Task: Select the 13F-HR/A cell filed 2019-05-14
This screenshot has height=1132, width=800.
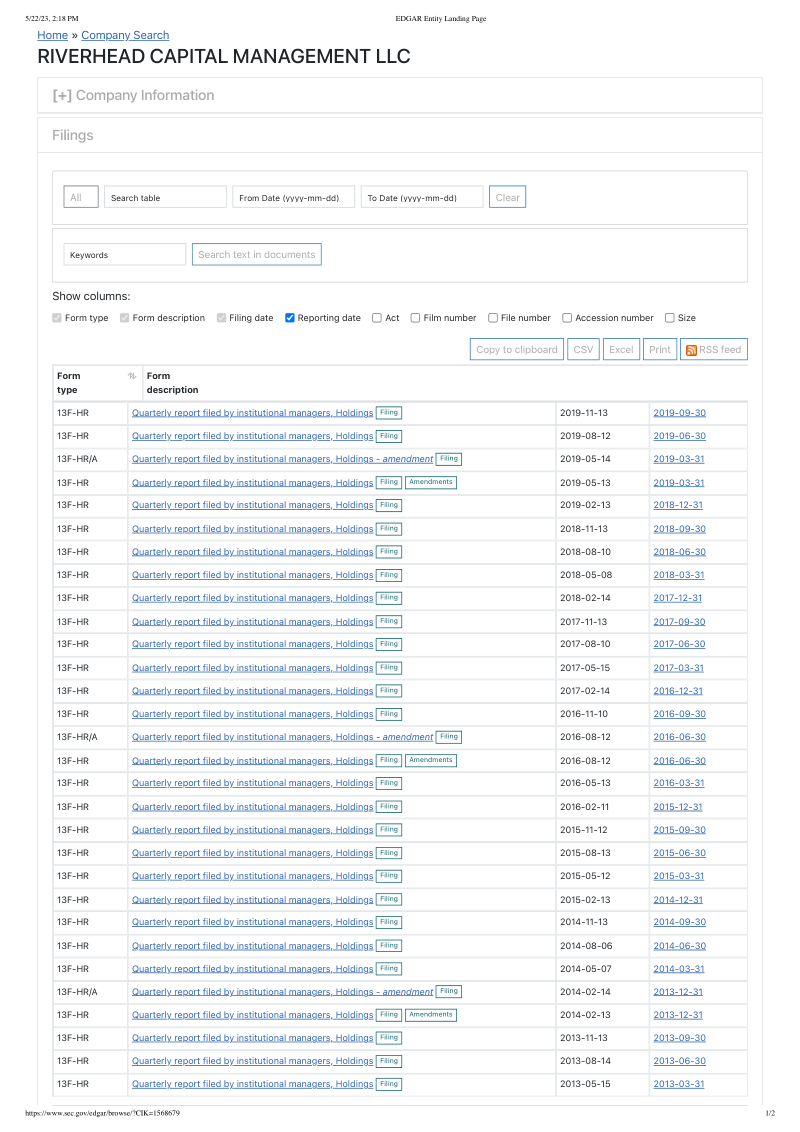Action: point(90,459)
